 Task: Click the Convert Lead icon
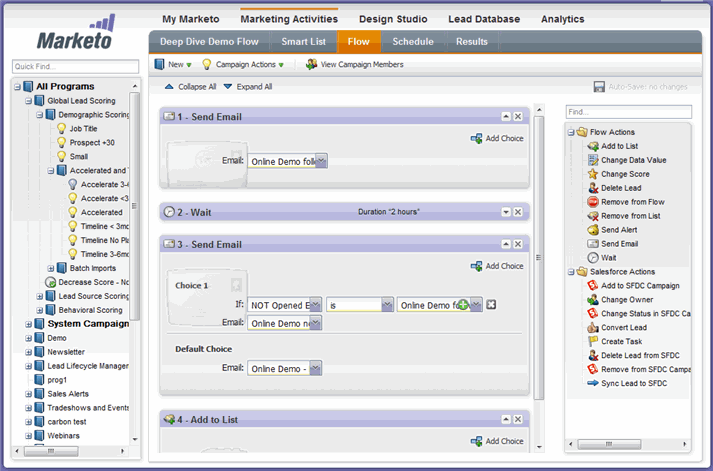click(x=593, y=327)
